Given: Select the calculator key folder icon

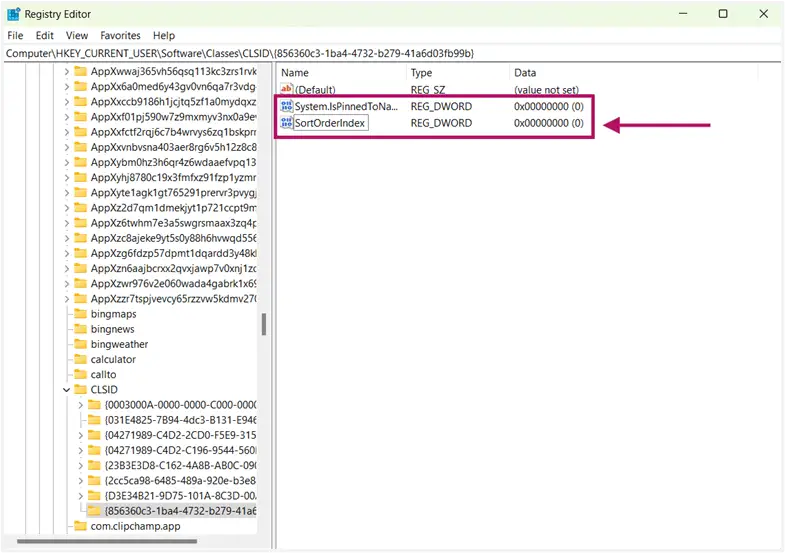Looking at the screenshot, I should click(x=80, y=359).
